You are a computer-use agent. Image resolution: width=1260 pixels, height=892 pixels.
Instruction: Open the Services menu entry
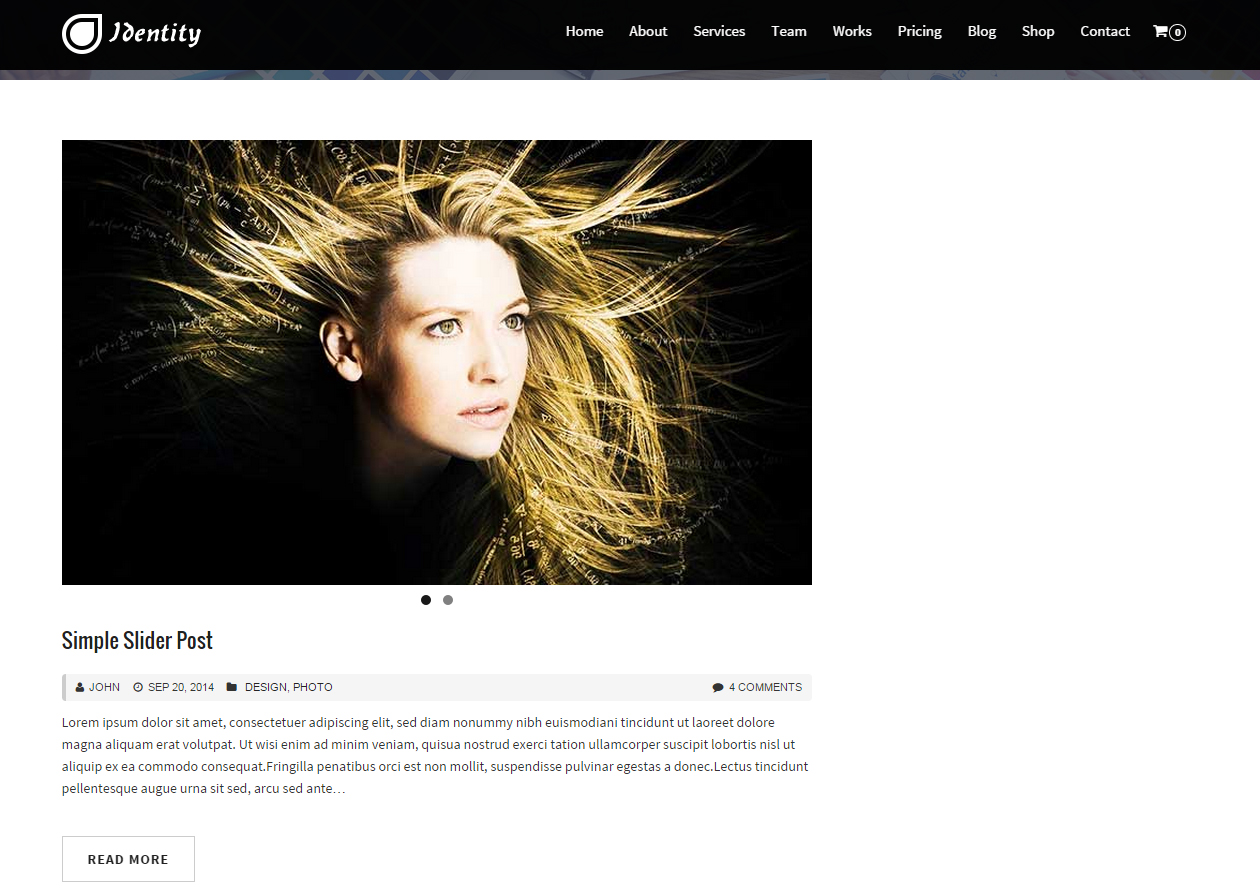pyautogui.click(x=719, y=31)
